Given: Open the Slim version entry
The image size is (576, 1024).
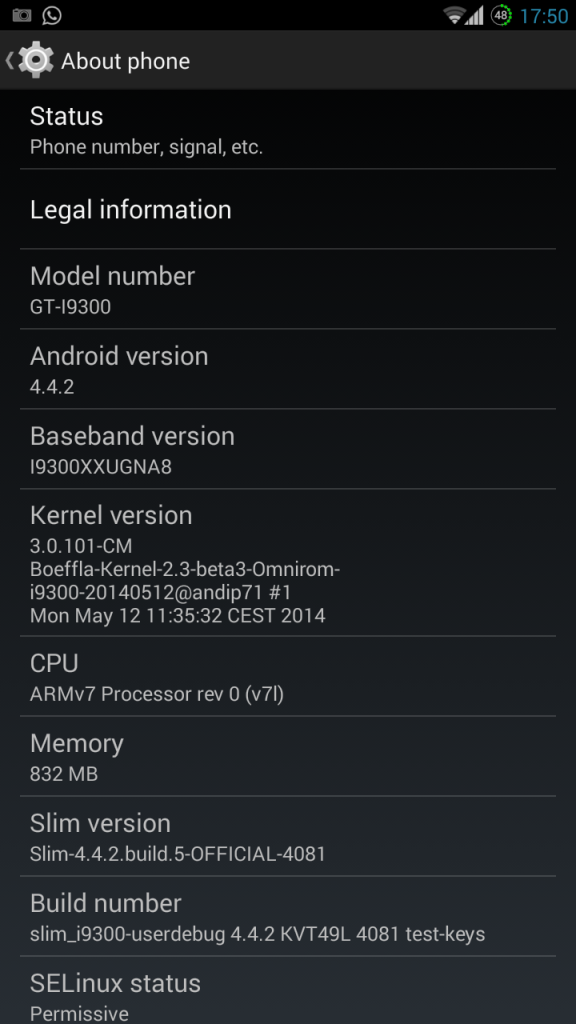Looking at the screenshot, I should [287, 837].
